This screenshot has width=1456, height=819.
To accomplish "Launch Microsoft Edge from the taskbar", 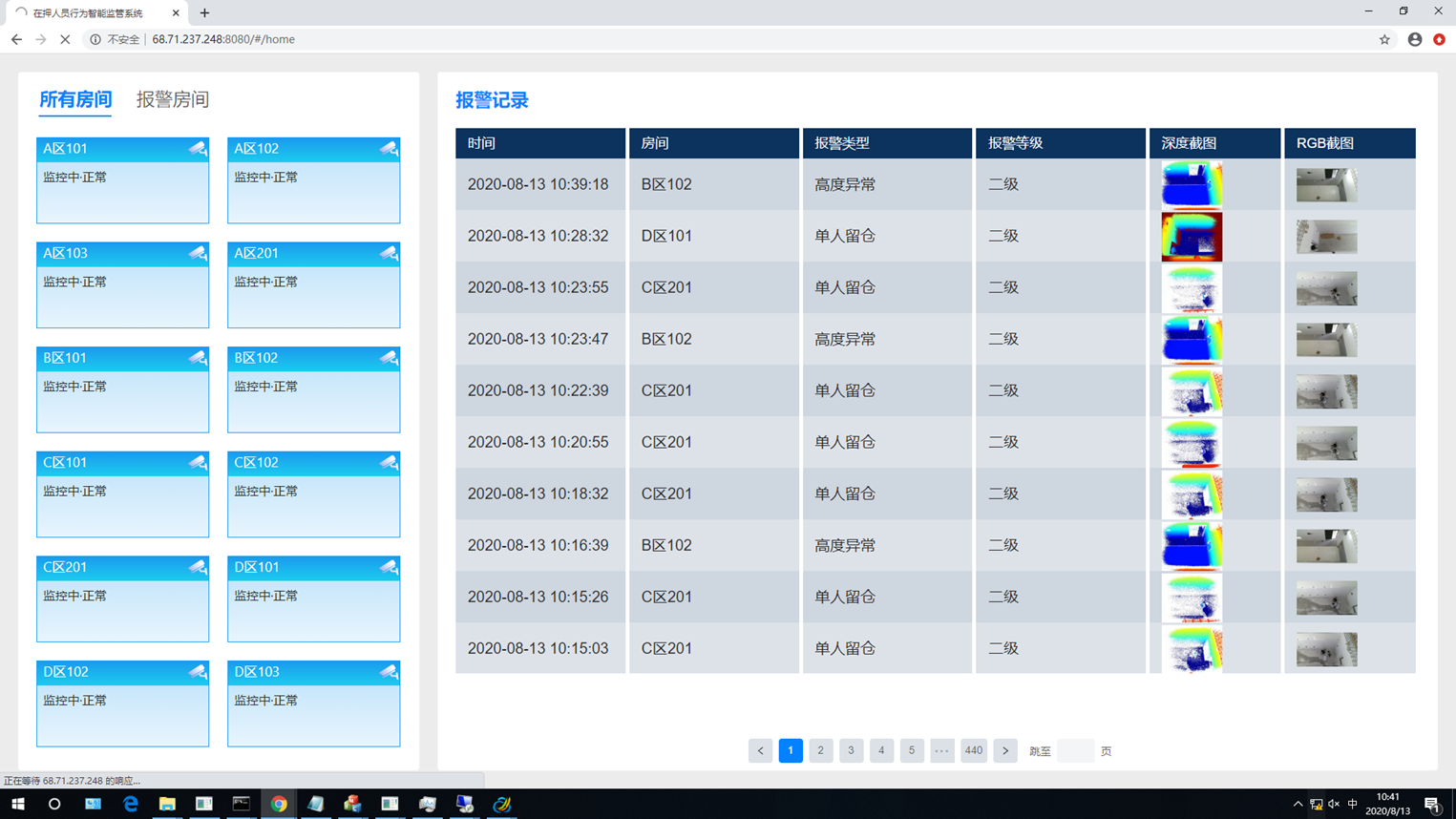I will [130, 804].
